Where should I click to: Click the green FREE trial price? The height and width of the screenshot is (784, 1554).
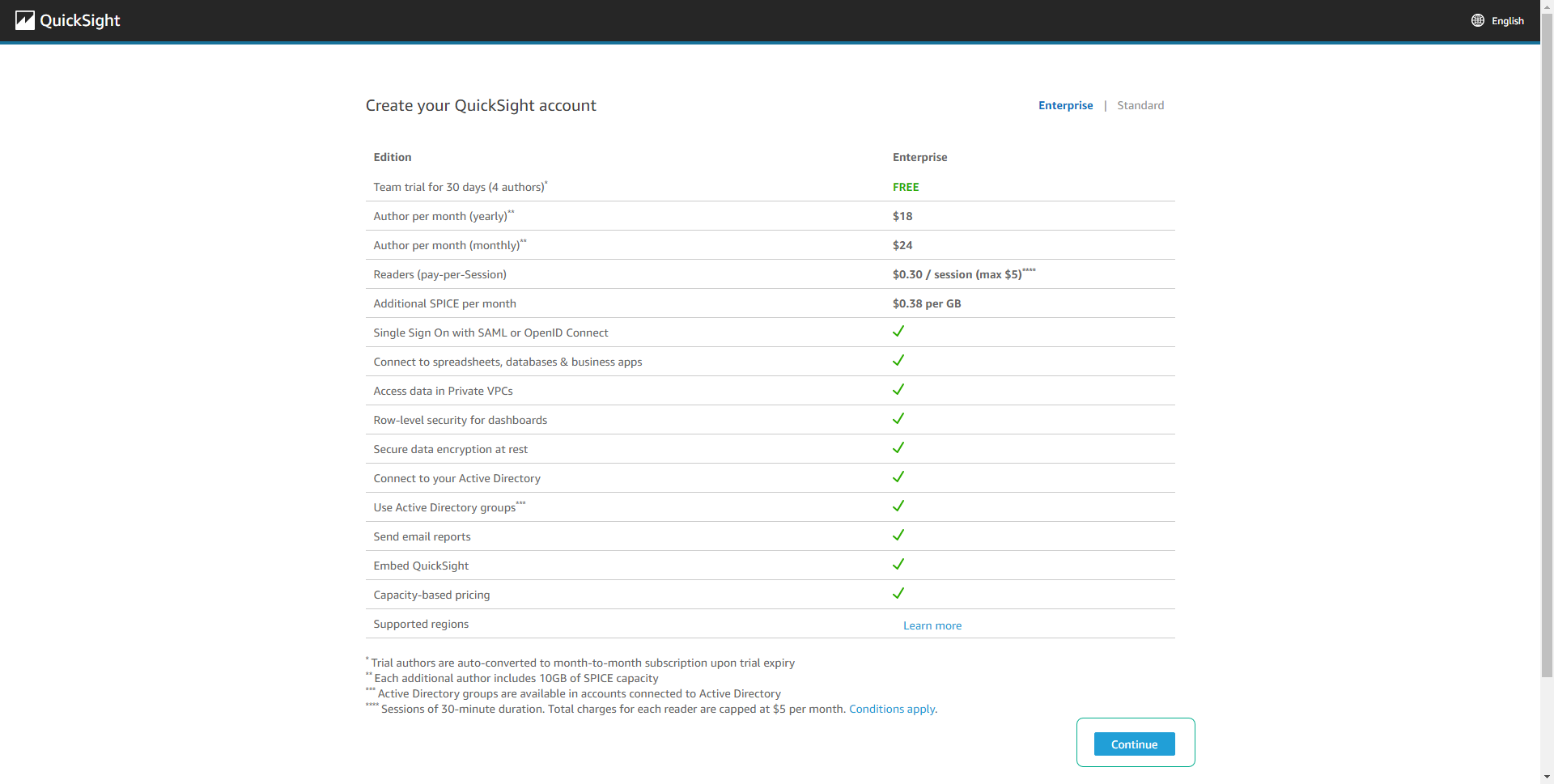906,187
